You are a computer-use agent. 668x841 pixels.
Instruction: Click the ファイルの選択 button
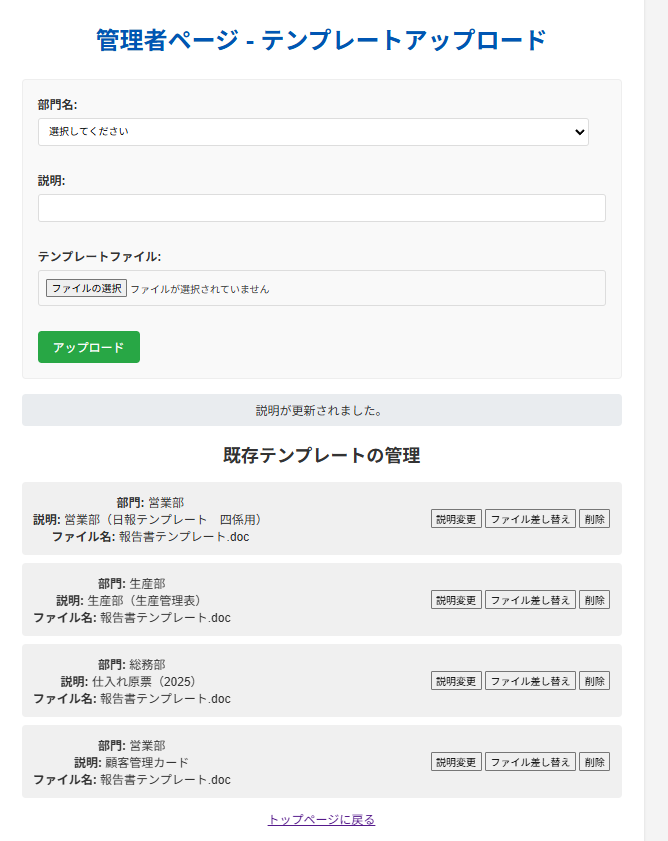pyautogui.click(x=86, y=288)
